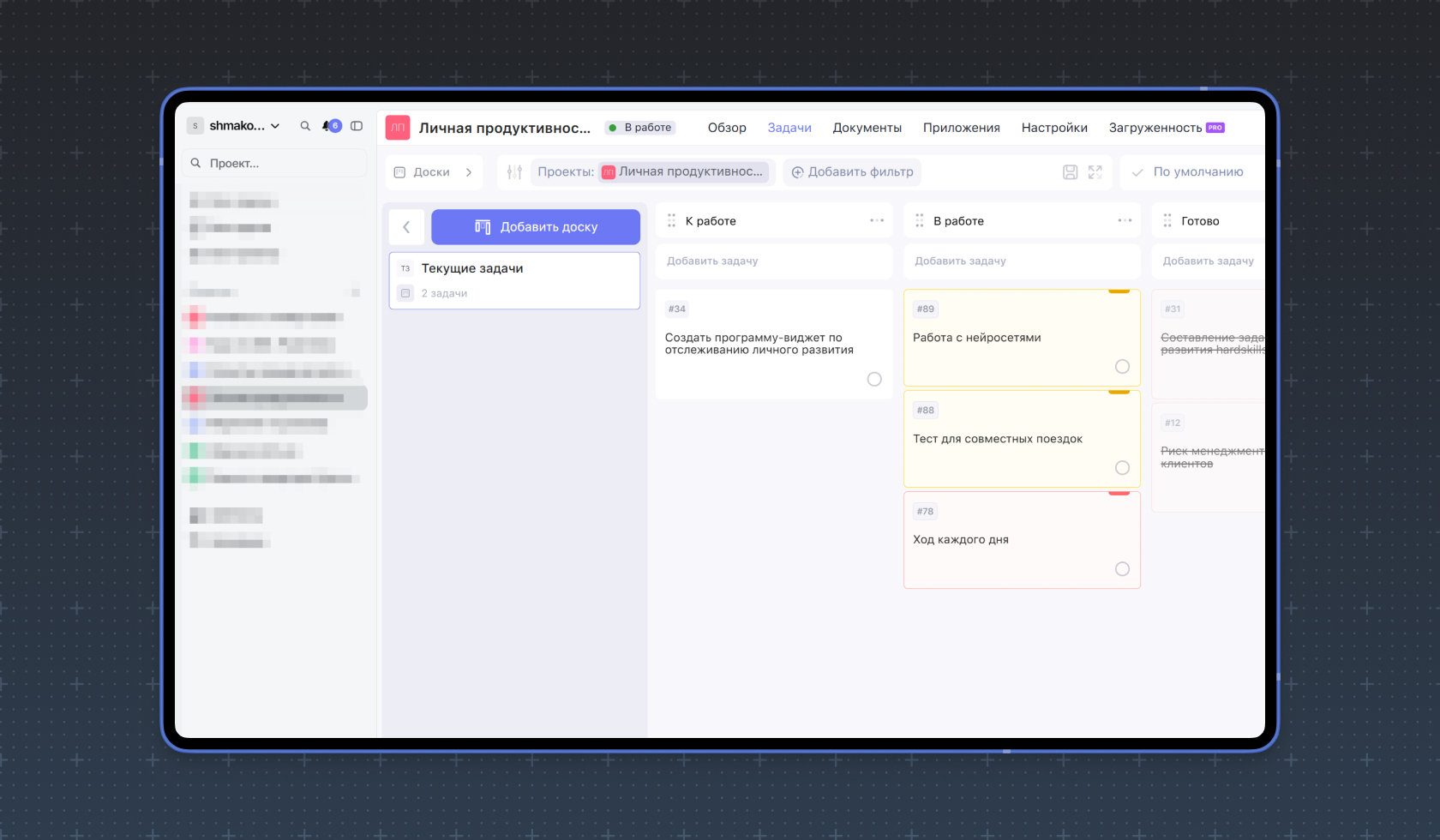This screenshot has width=1440, height=840.
Task: Switch to the Документы tab
Action: click(x=867, y=128)
